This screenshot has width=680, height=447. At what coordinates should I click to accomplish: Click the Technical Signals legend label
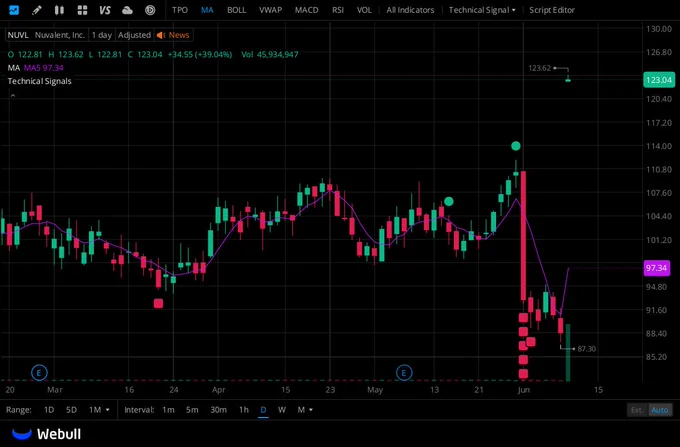39,81
